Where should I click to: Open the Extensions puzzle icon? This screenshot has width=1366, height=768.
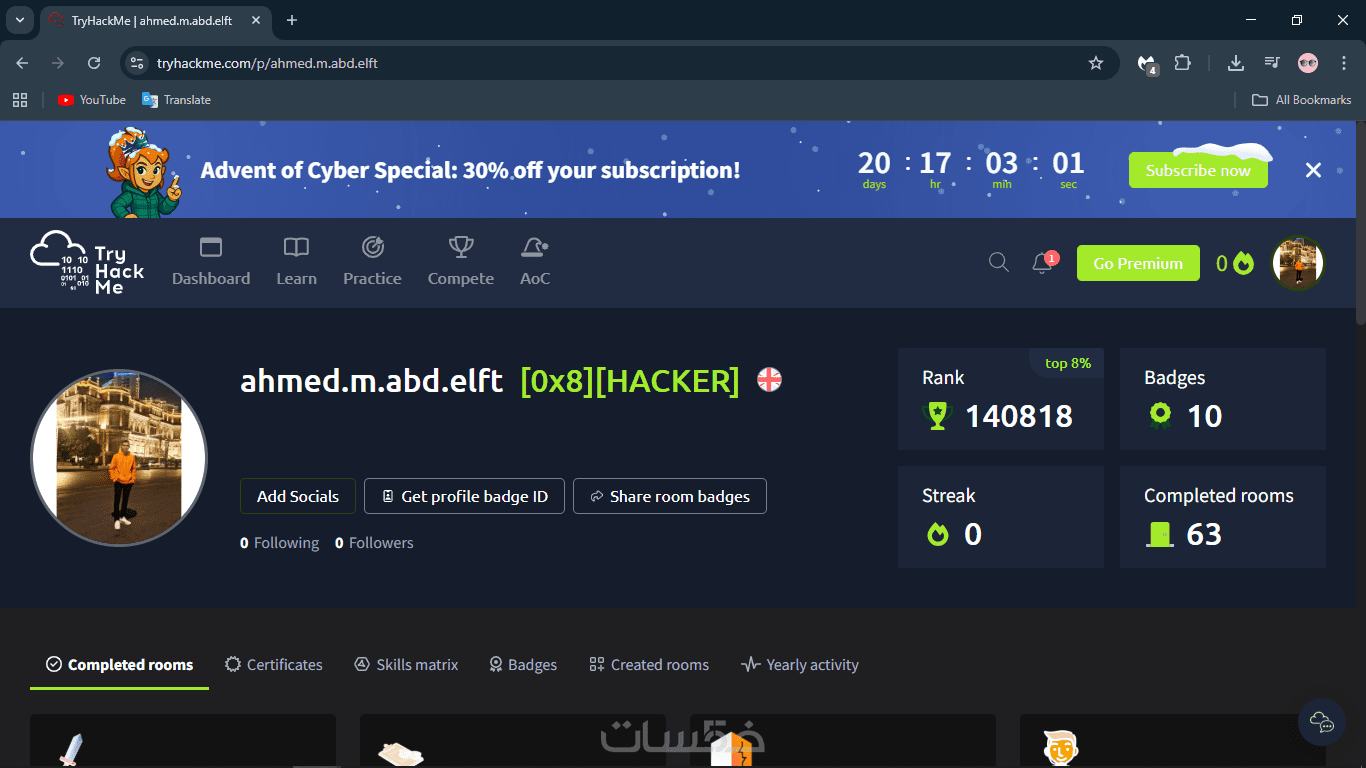pos(1182,63)
